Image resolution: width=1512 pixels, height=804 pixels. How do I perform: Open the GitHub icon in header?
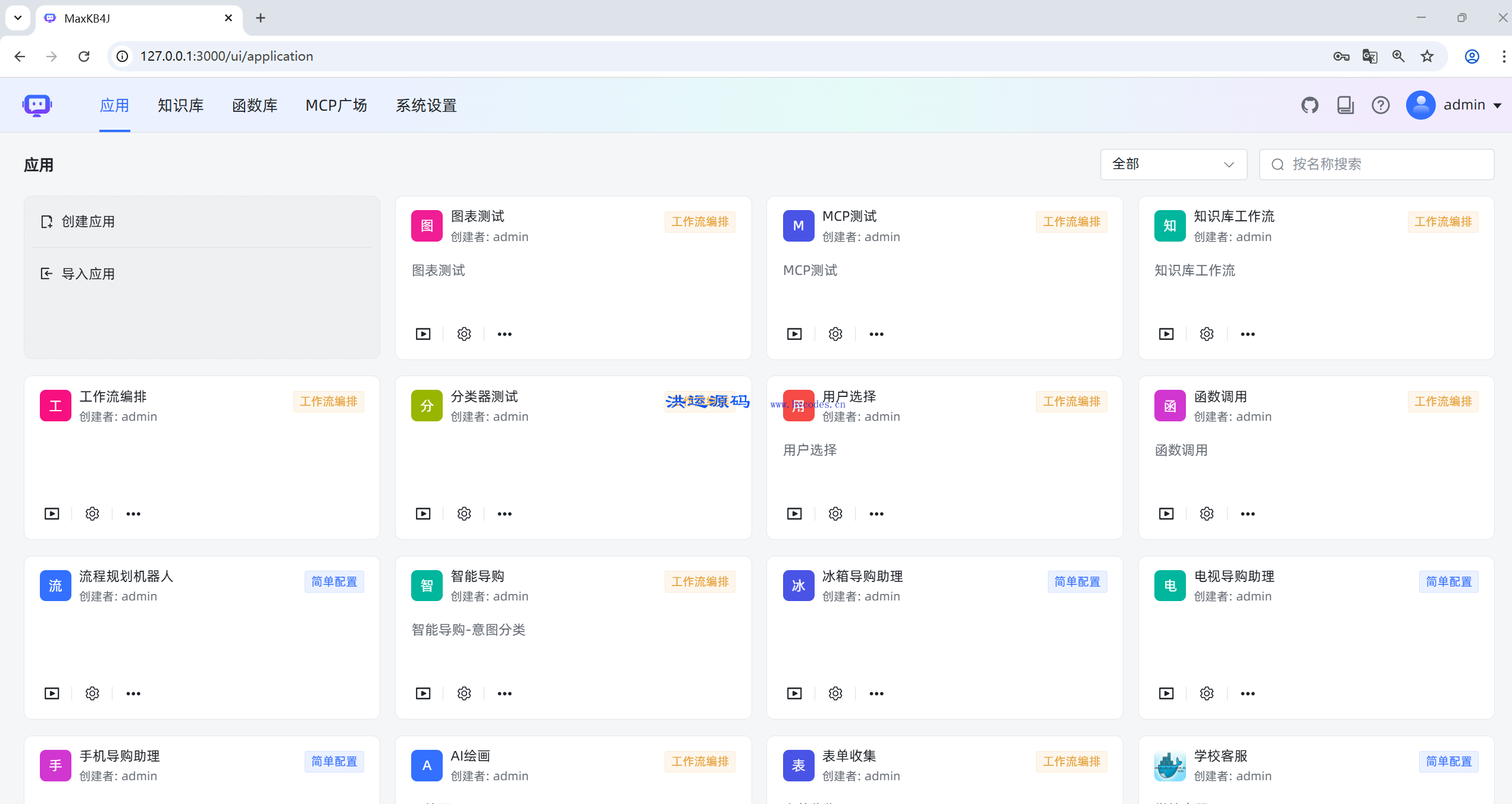tap(1310, 105)
